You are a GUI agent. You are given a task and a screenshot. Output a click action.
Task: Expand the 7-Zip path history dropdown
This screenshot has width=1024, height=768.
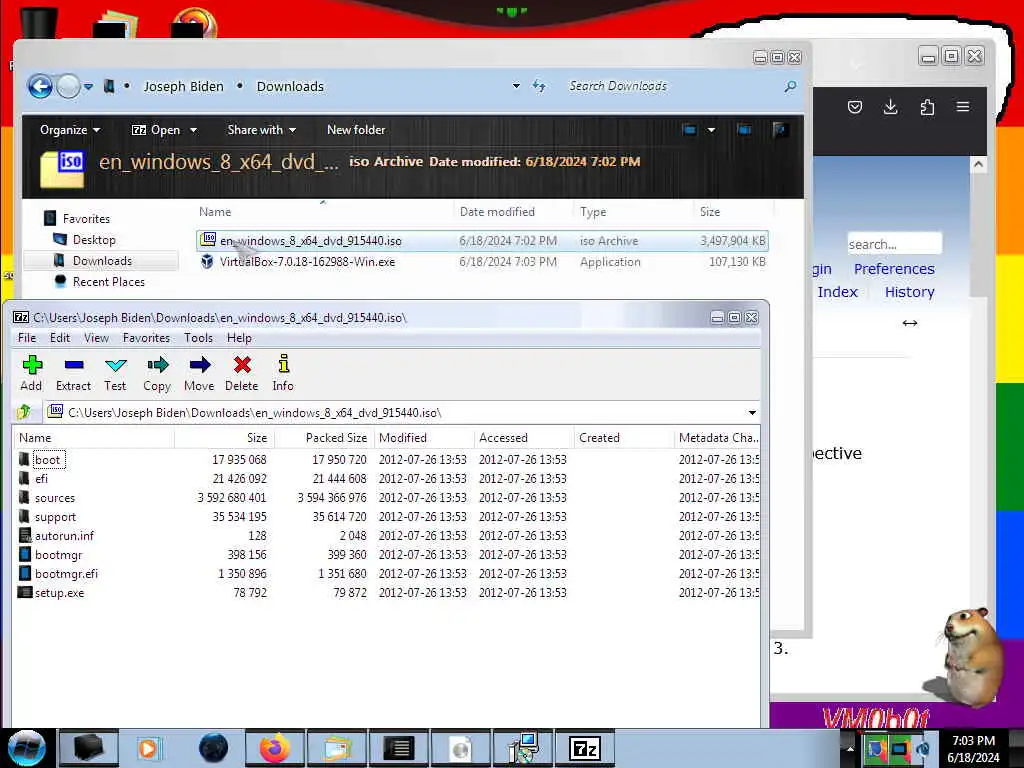752,413
